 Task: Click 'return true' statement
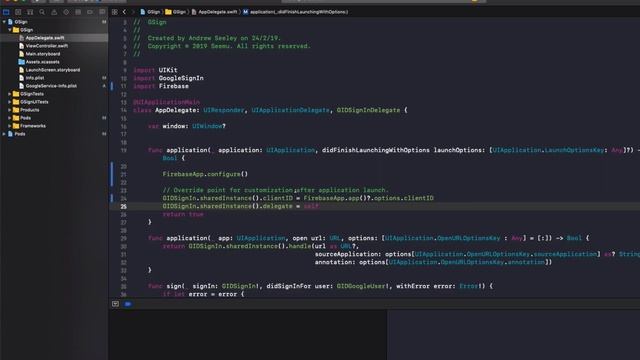click(183, 214)
